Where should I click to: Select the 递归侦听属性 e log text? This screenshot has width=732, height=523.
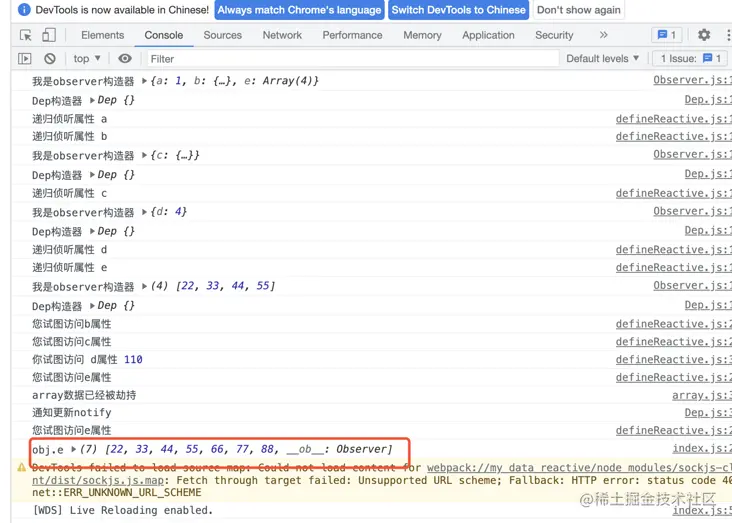[x=70, y=268]
